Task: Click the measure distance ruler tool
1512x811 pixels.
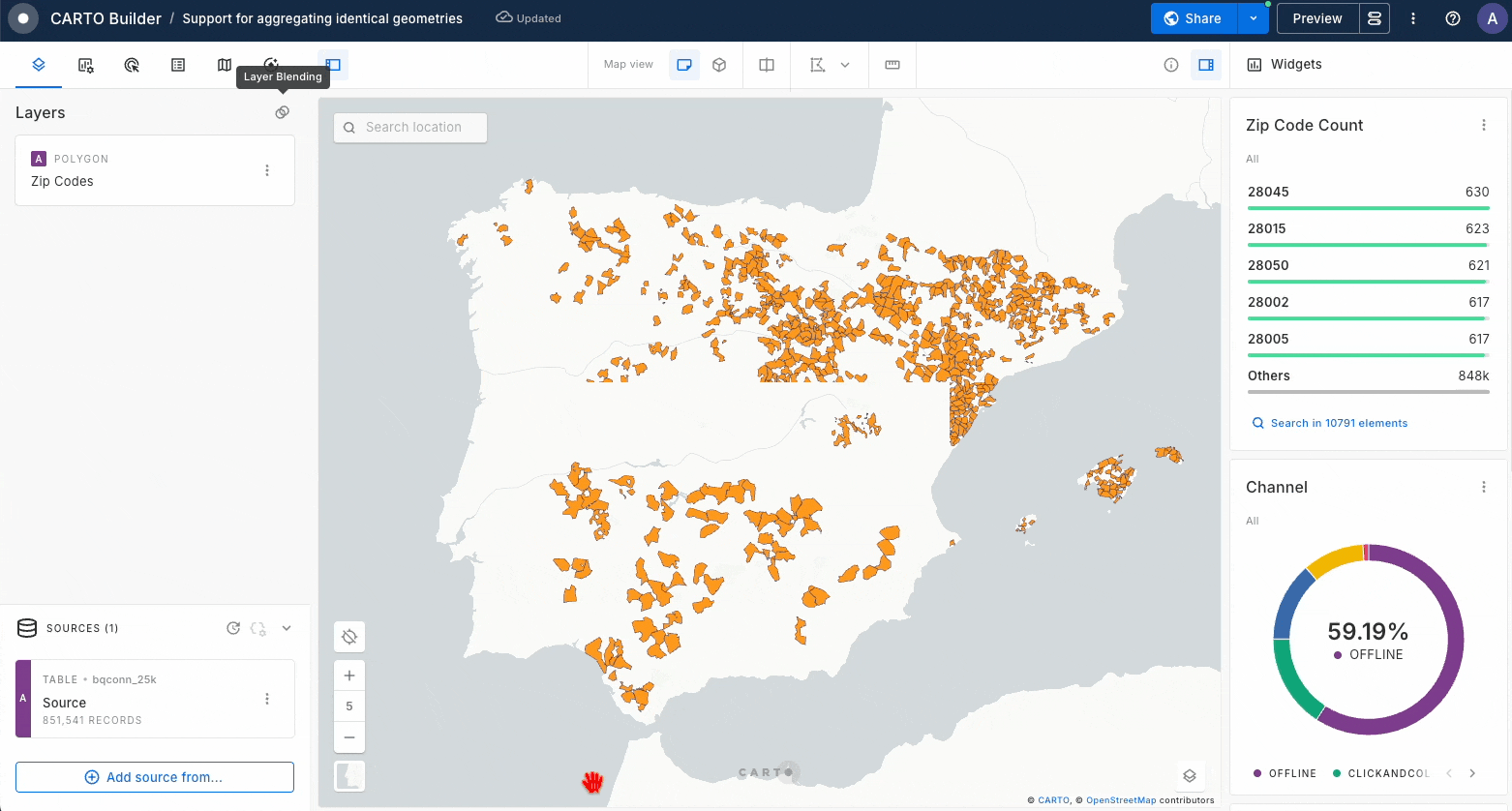Action: [892, 65]
